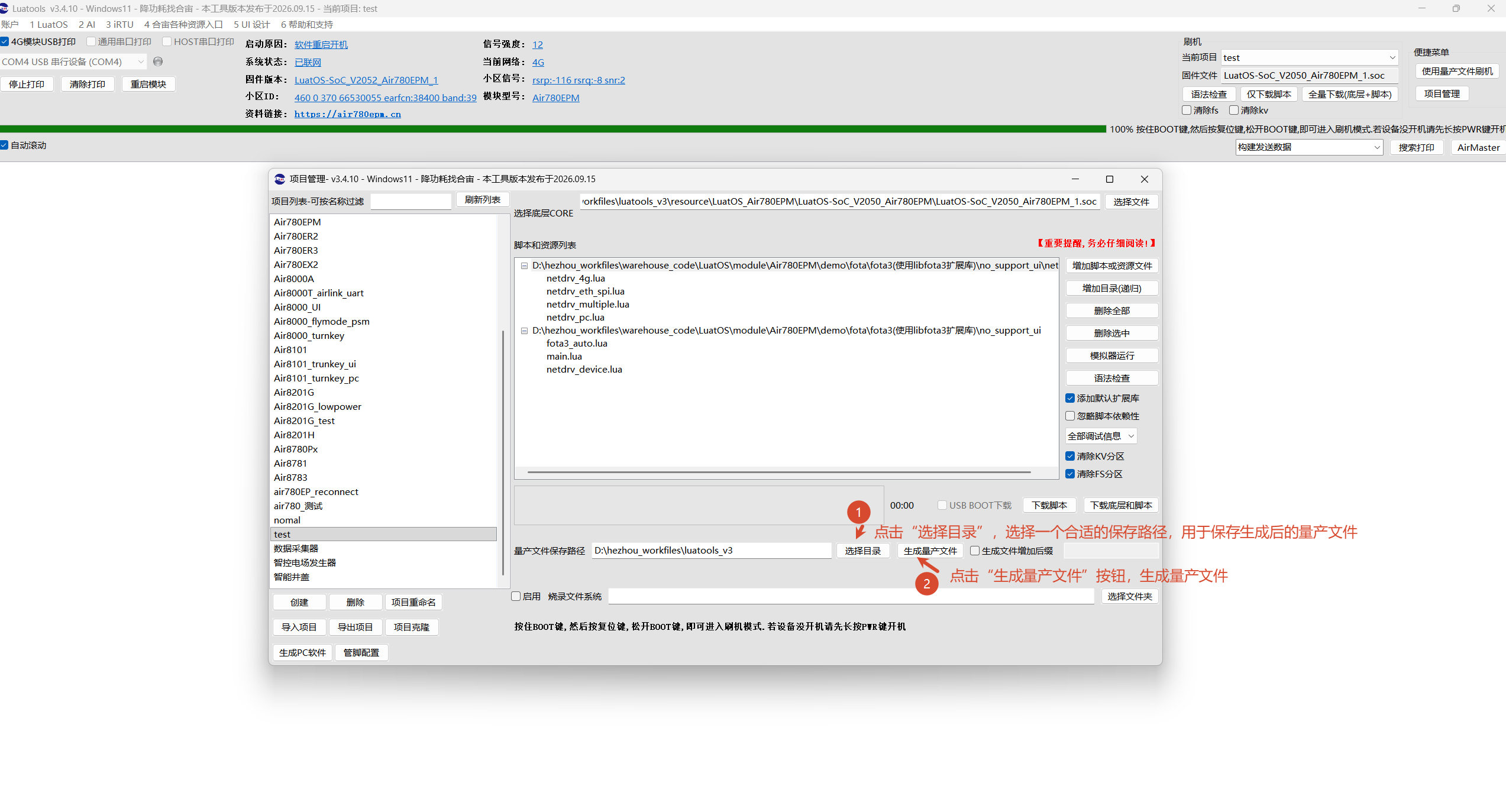
Task: Open 当前项目 test dropdown
Action: 1310,57
